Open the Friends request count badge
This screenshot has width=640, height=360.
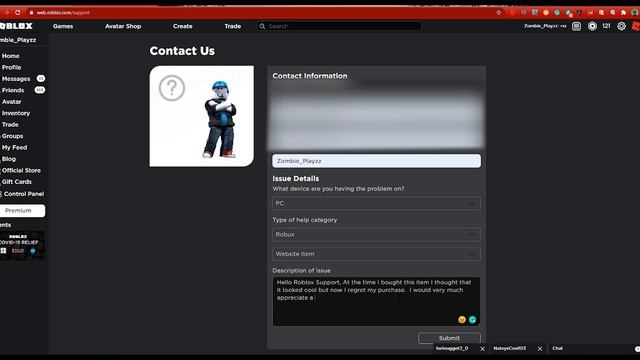coord(40,90)
